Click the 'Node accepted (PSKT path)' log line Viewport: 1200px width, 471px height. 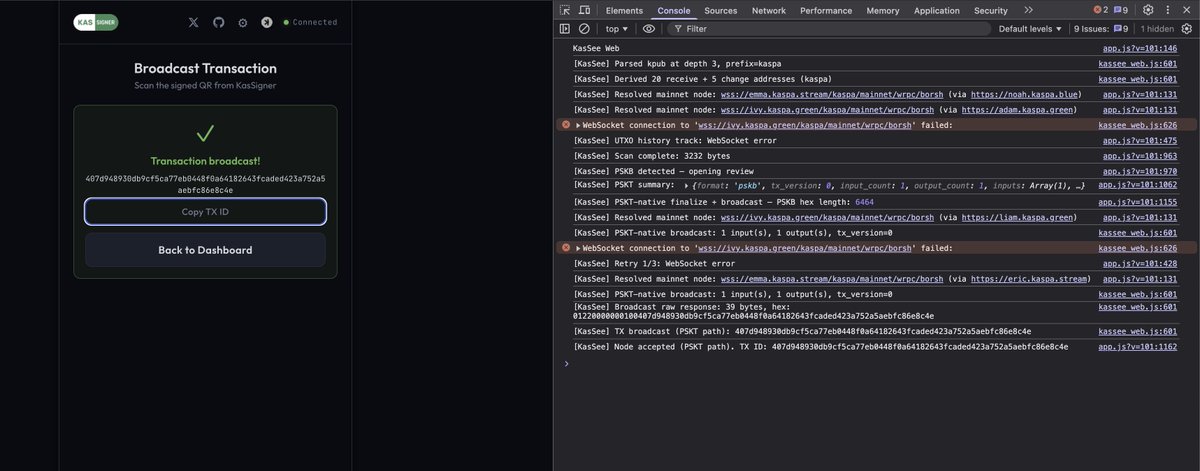(x=820, y=346)
